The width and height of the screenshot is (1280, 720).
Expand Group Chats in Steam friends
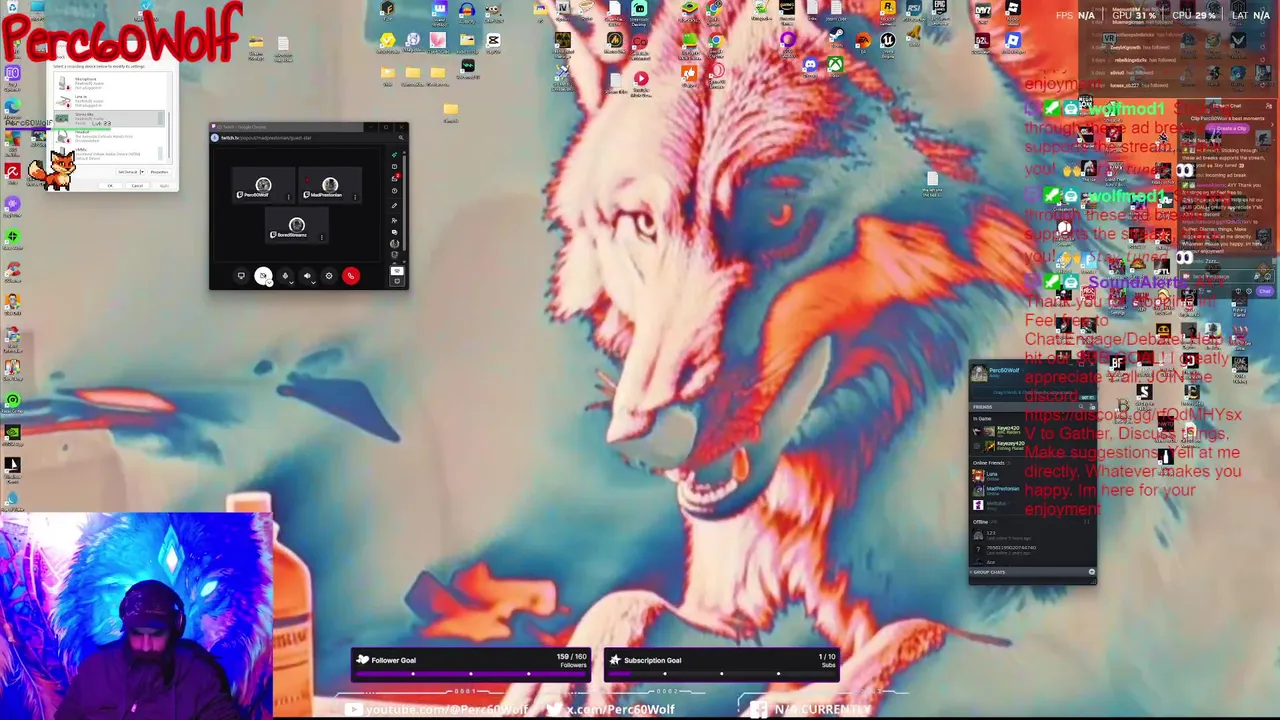988,572
